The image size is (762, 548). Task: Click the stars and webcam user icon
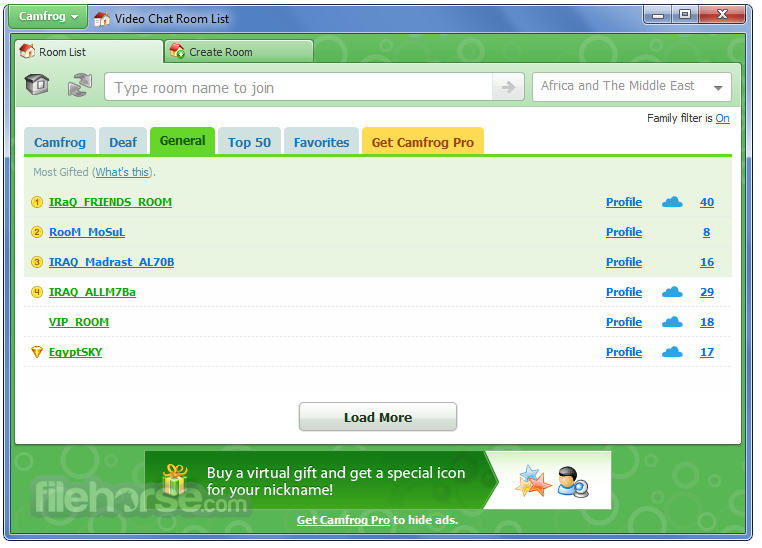[553, 481]
